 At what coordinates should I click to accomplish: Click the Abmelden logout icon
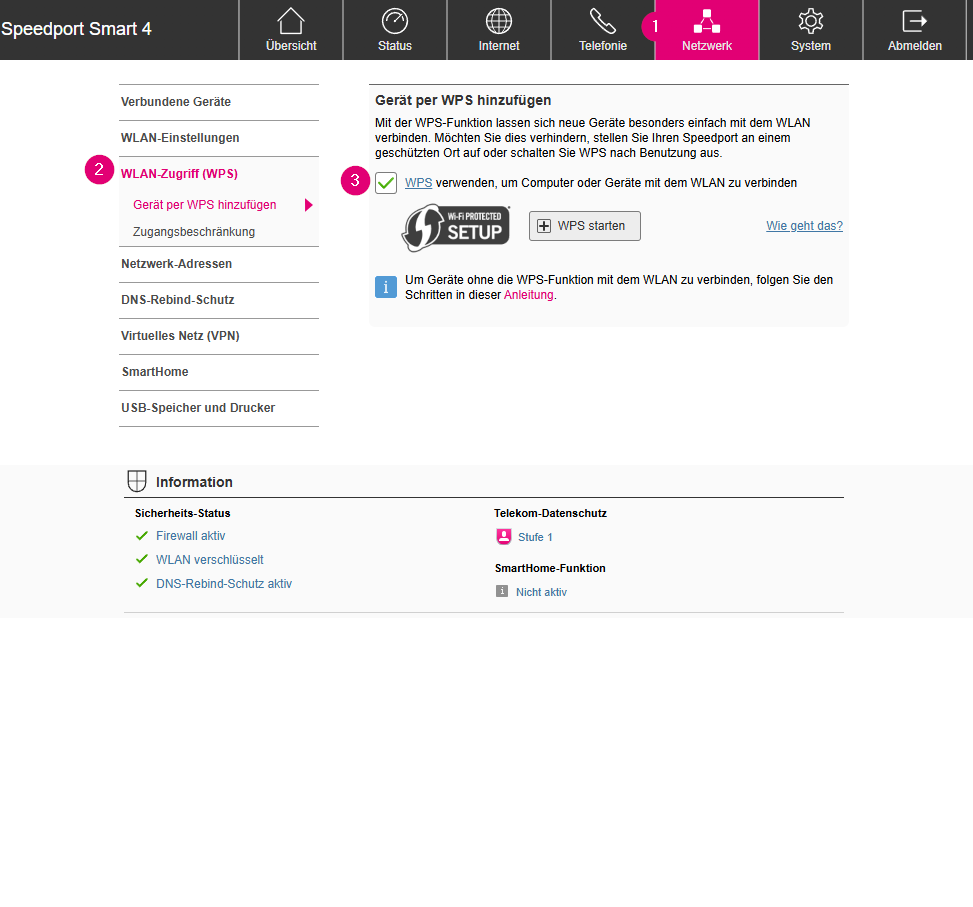coord(914,22)
